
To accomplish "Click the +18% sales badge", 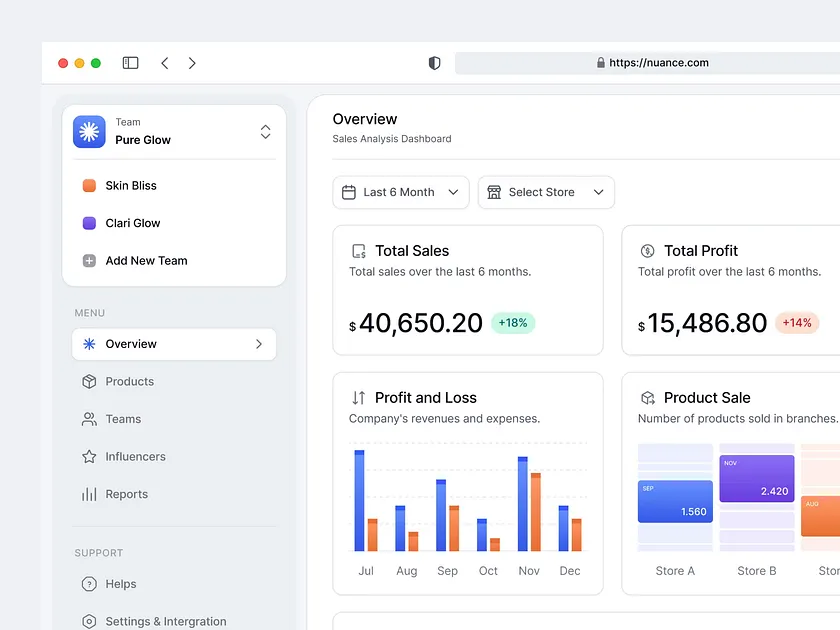I will [x=513, y=323].
